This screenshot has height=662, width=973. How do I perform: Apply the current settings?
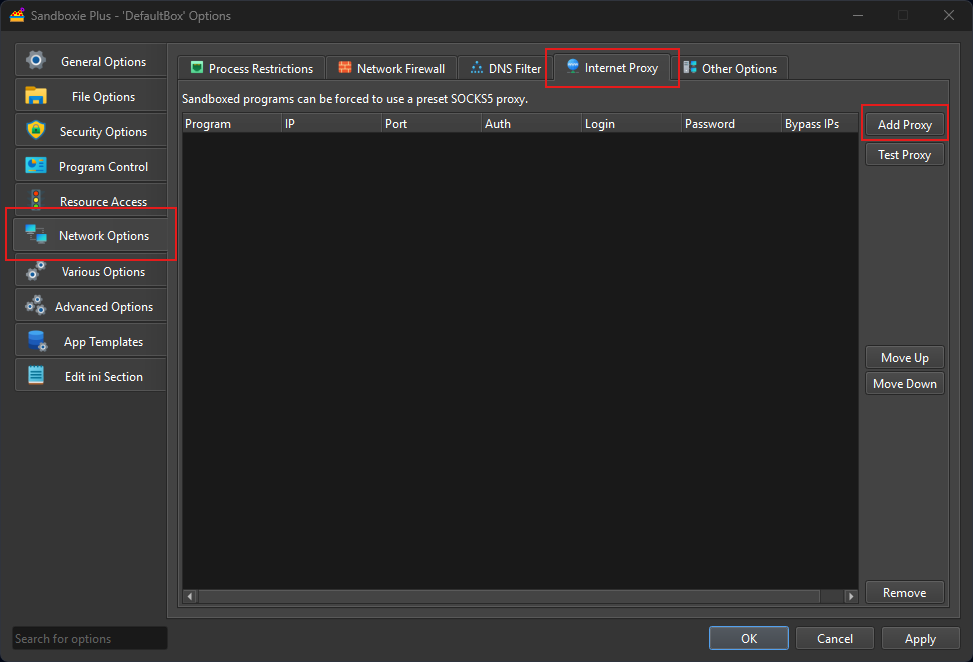click(920, 638)
